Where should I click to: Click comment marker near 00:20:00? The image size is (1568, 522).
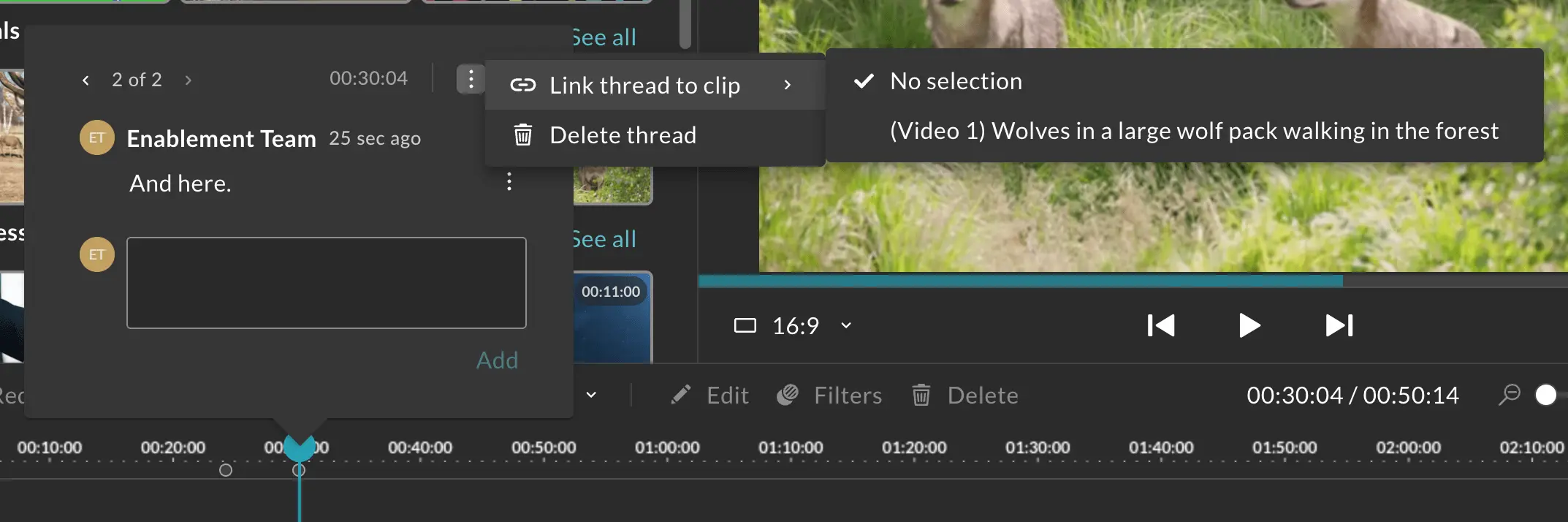click(x=226, y=470)
